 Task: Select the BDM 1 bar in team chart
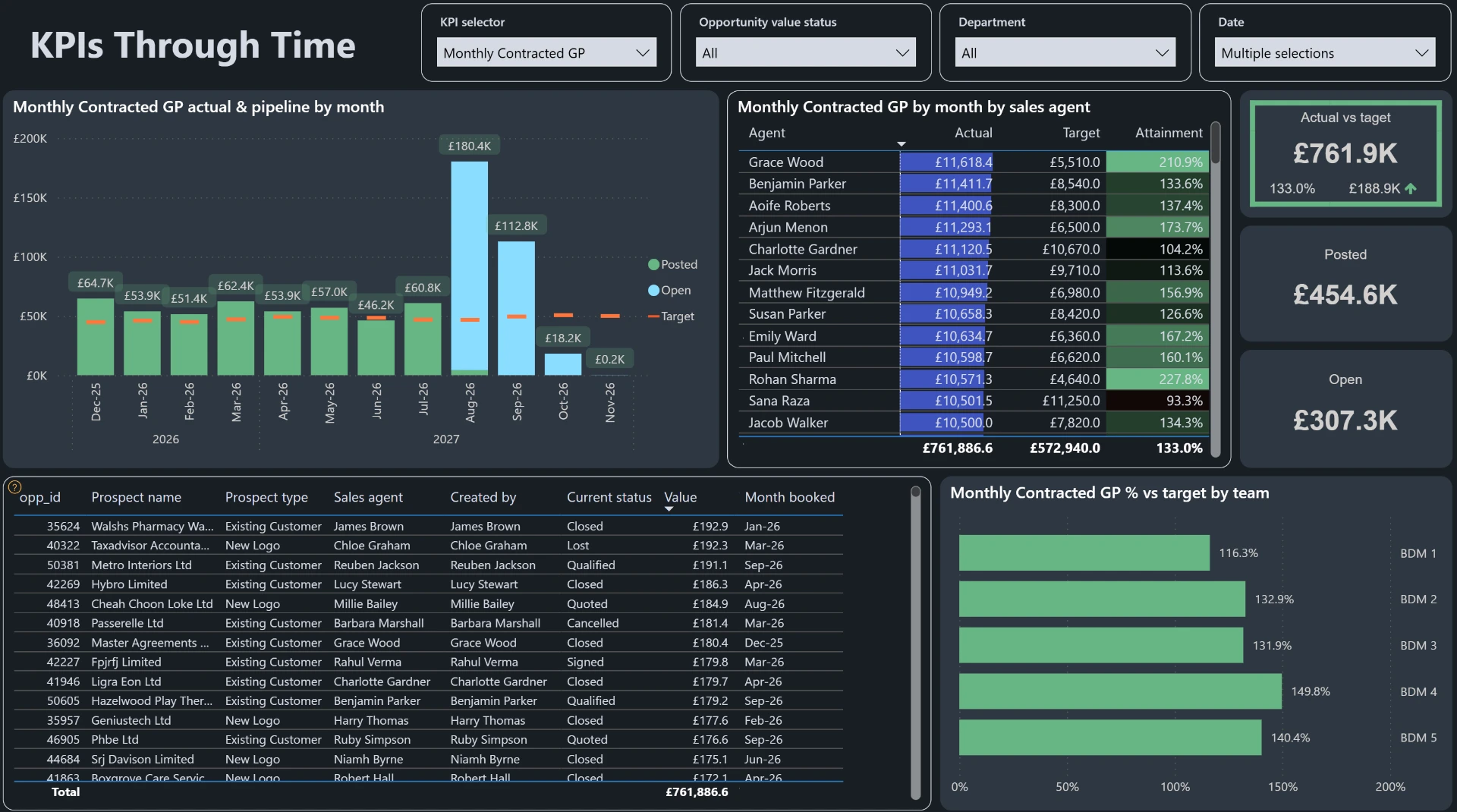click(1084, 553)
